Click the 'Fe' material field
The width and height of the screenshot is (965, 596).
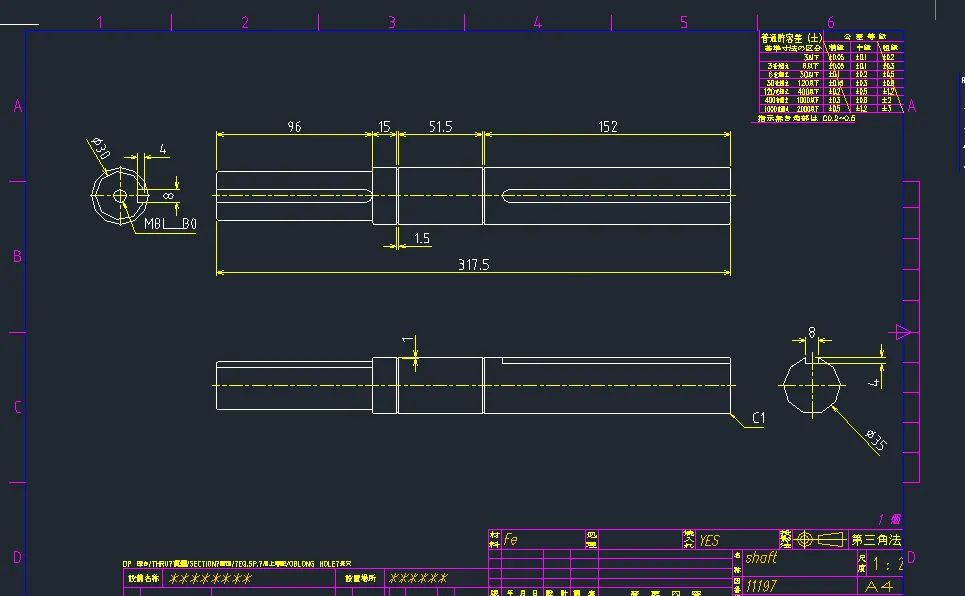pos(511,540)
